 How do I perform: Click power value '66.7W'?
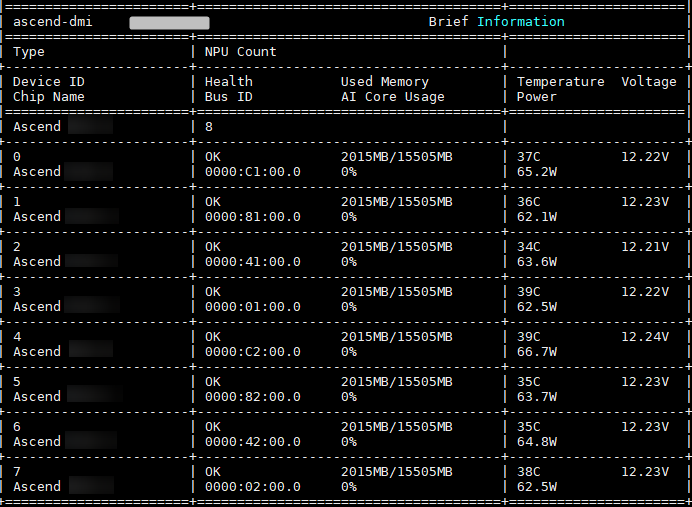click(537, 352)
